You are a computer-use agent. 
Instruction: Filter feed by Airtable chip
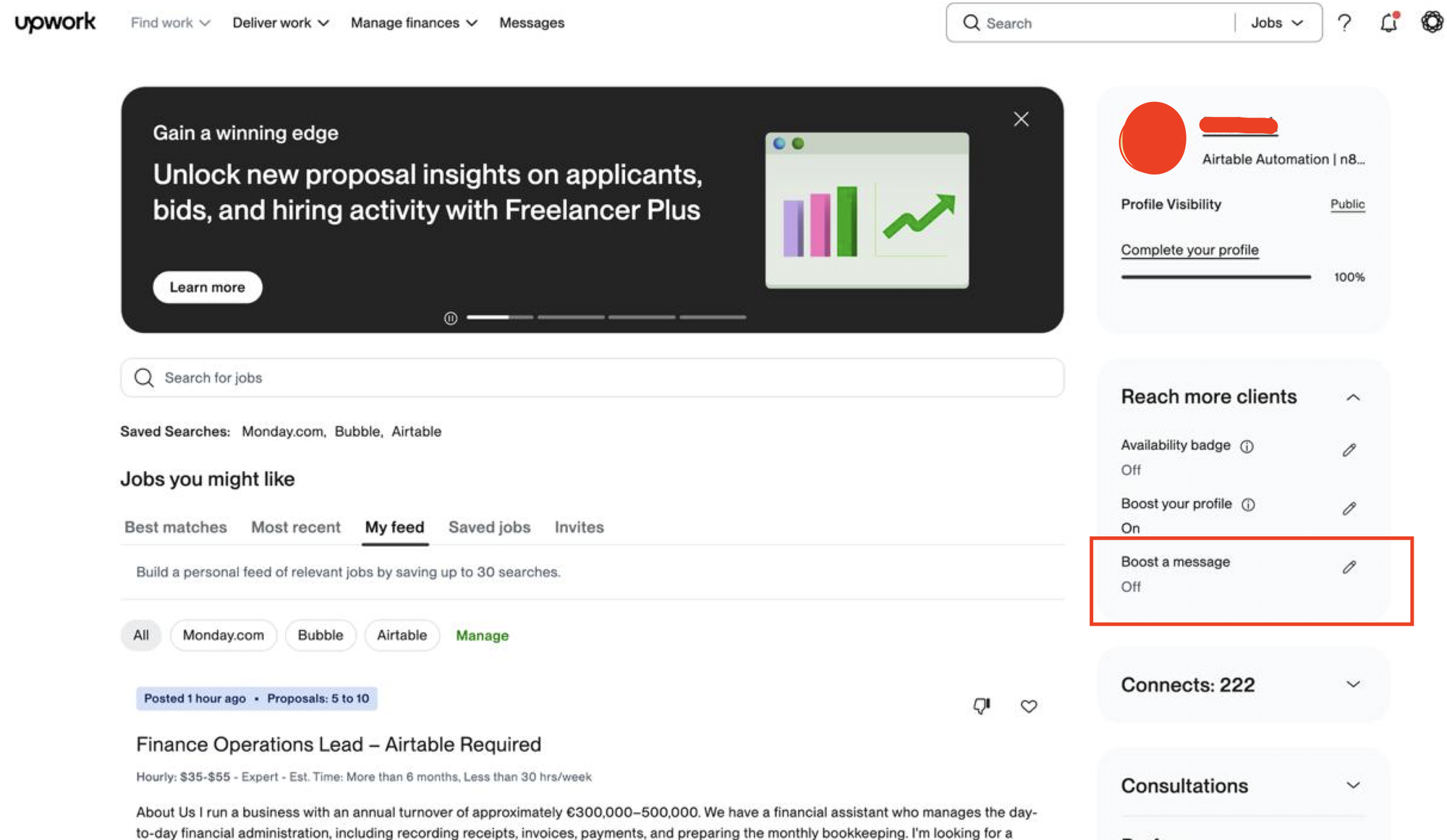[402, 635]
